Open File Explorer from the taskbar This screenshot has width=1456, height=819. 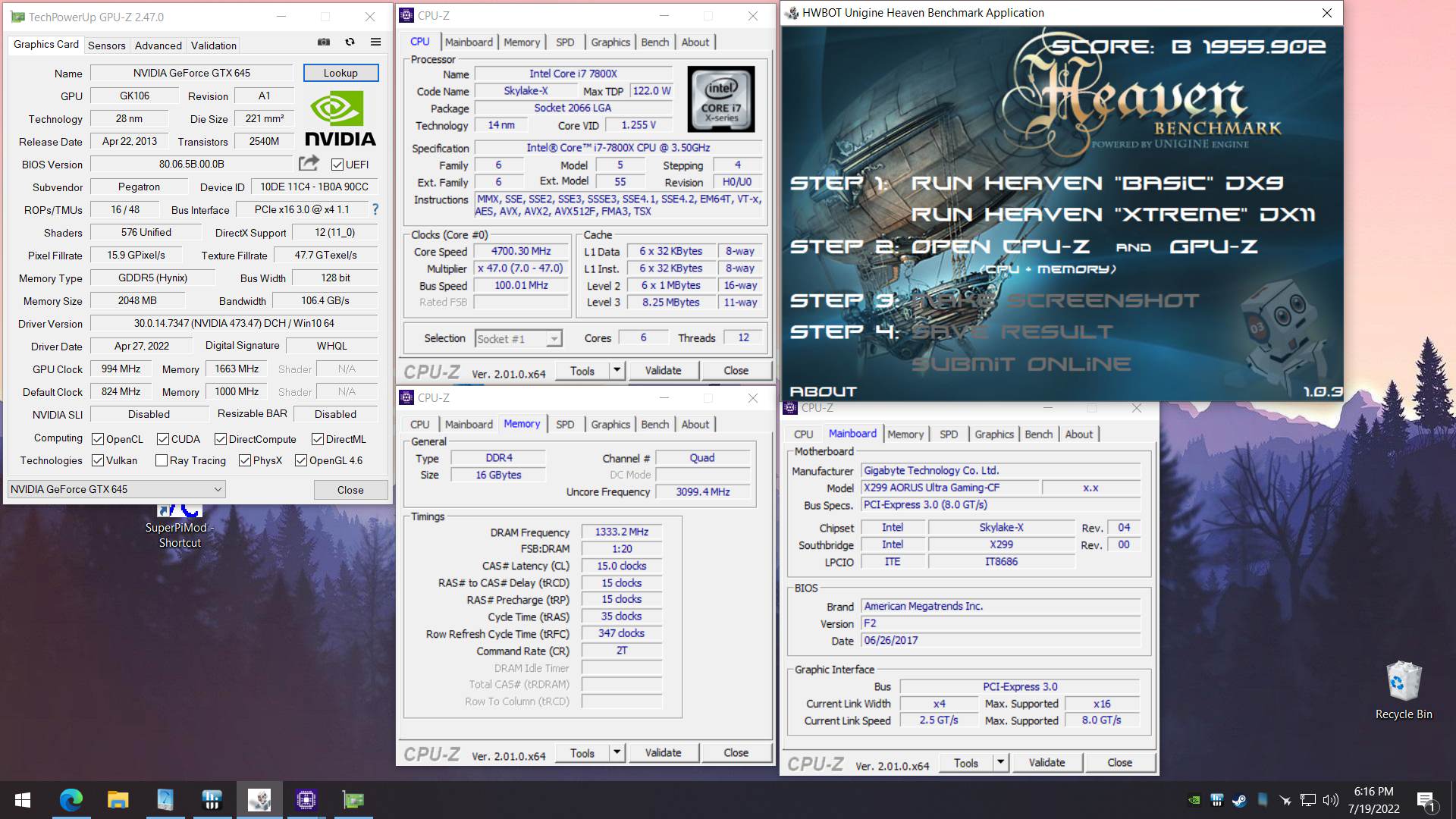[118, 799]
